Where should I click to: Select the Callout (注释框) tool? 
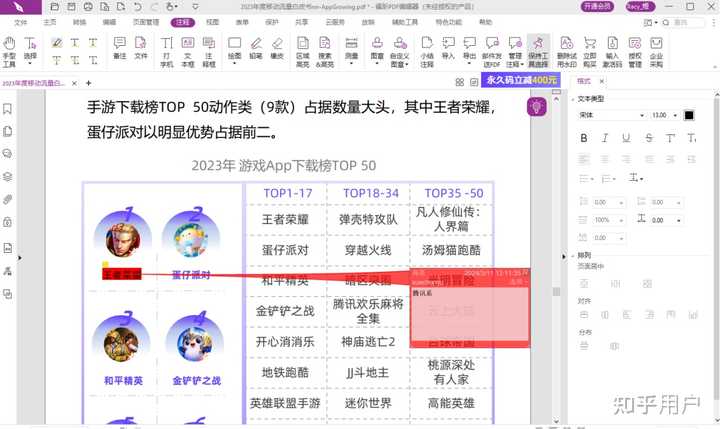tap(209, 52)
